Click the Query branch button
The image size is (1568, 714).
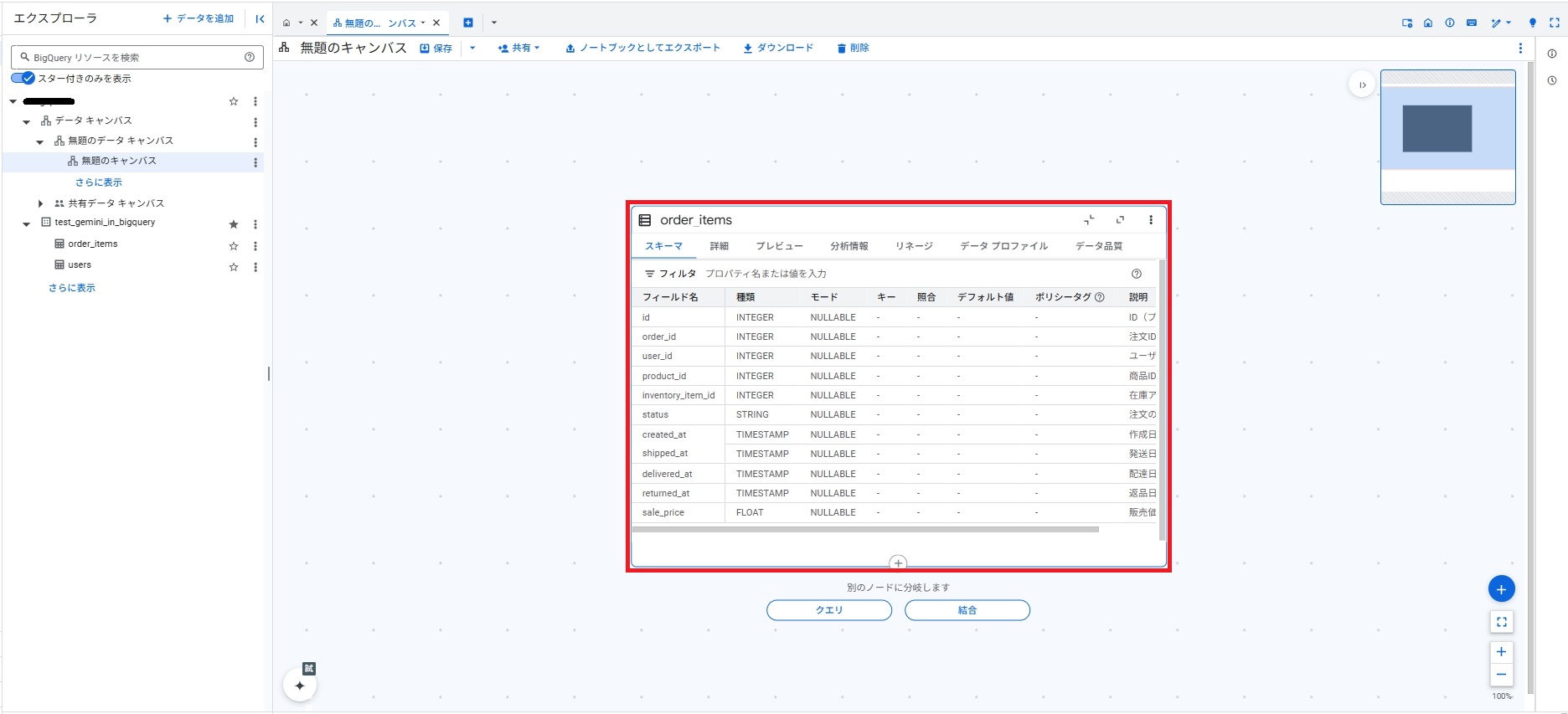828,610
